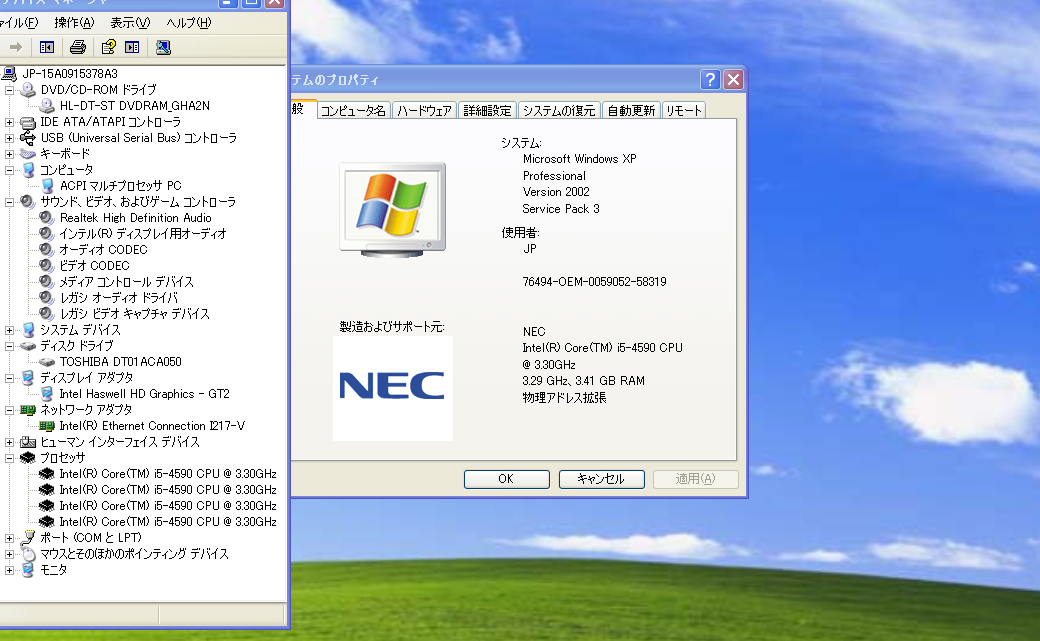Switch to the リモート tab
This screenshot has height=641, width=1040.
point(683,110)
